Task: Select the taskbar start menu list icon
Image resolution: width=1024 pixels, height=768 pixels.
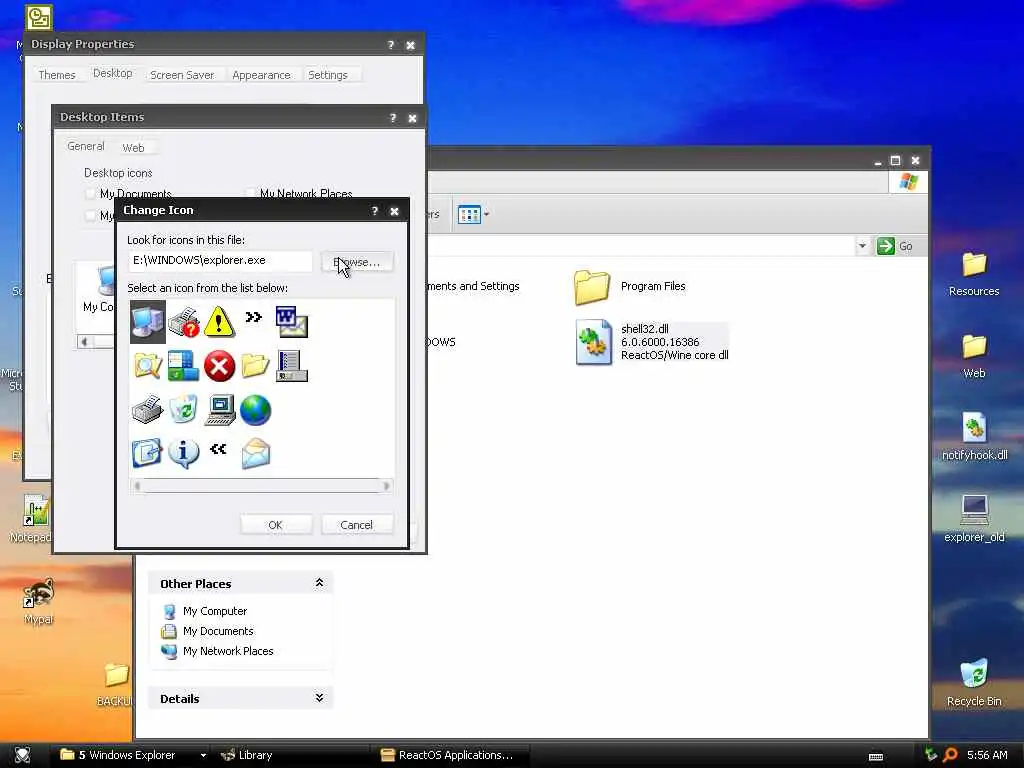Action: point(291,366)
